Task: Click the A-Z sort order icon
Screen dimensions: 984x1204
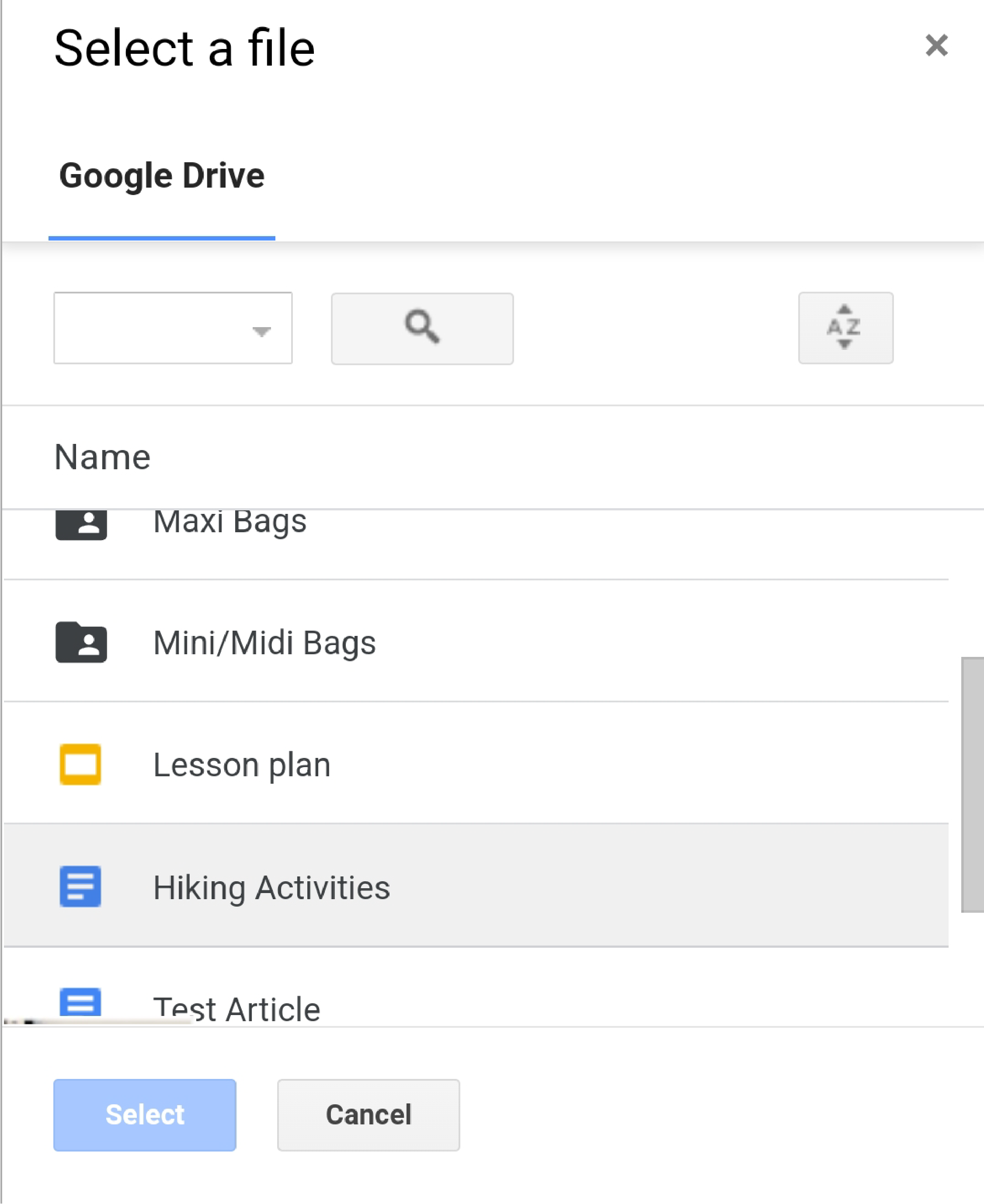Action: point(845,327)
